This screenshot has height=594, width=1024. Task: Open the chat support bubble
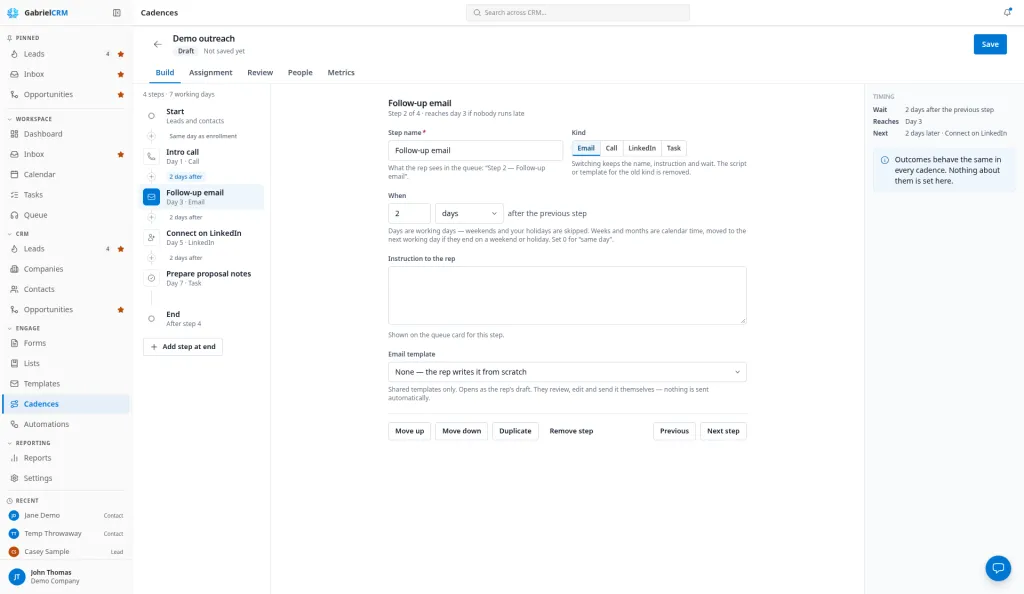[998, 568]
